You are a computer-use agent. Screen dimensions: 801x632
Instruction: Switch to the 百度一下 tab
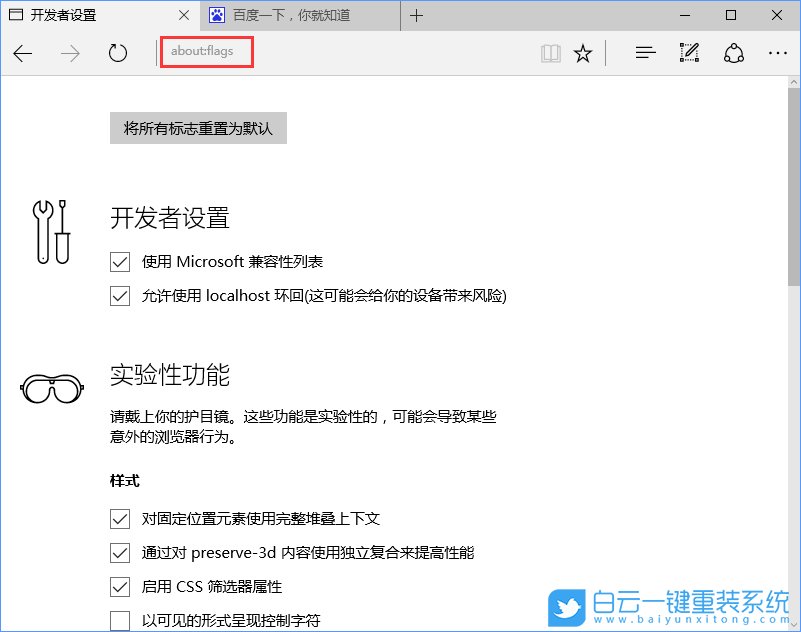[290, 15]
